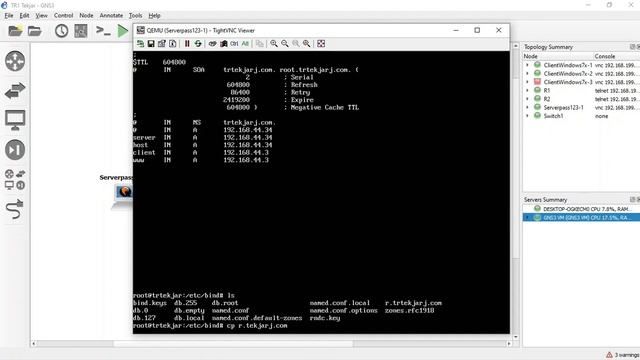Click the TightVNC save session icon
The width and height of the screenshot is (640, 360).
tap(151, 44)
